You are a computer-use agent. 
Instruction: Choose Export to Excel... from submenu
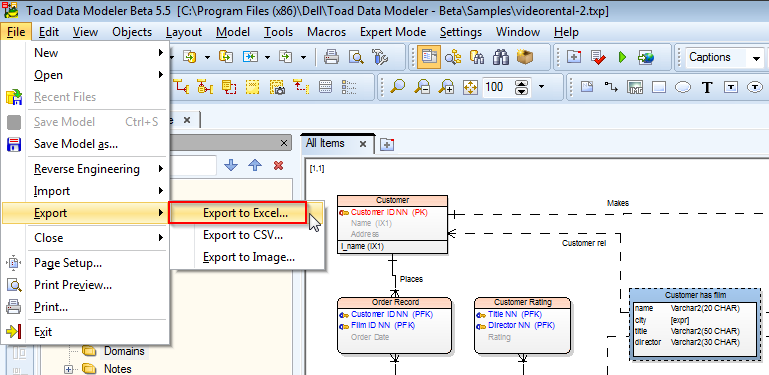coord(246,213)
